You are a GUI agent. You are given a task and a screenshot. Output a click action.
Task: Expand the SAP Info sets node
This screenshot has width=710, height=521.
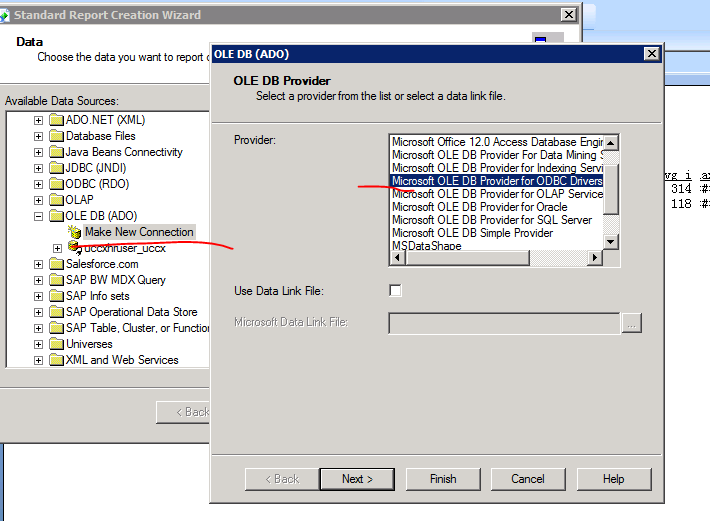coord(38,296)
